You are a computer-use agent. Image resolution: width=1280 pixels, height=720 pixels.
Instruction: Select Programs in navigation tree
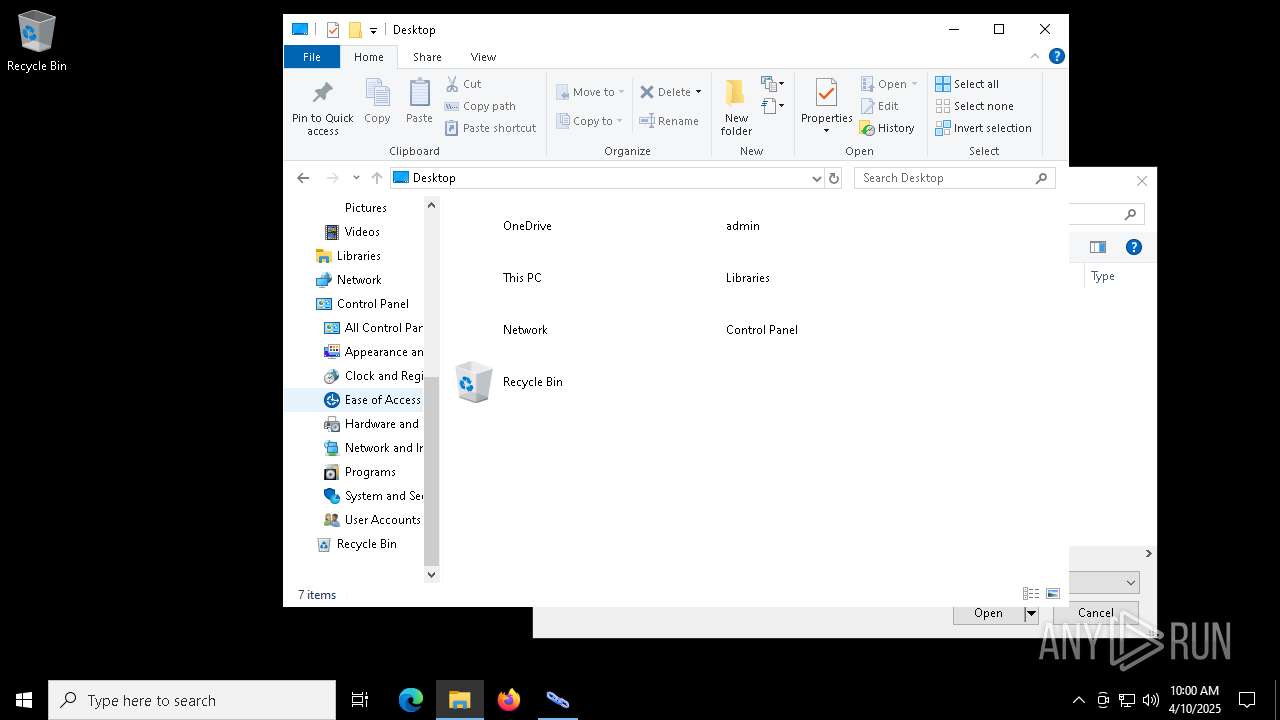pos(360,472)
